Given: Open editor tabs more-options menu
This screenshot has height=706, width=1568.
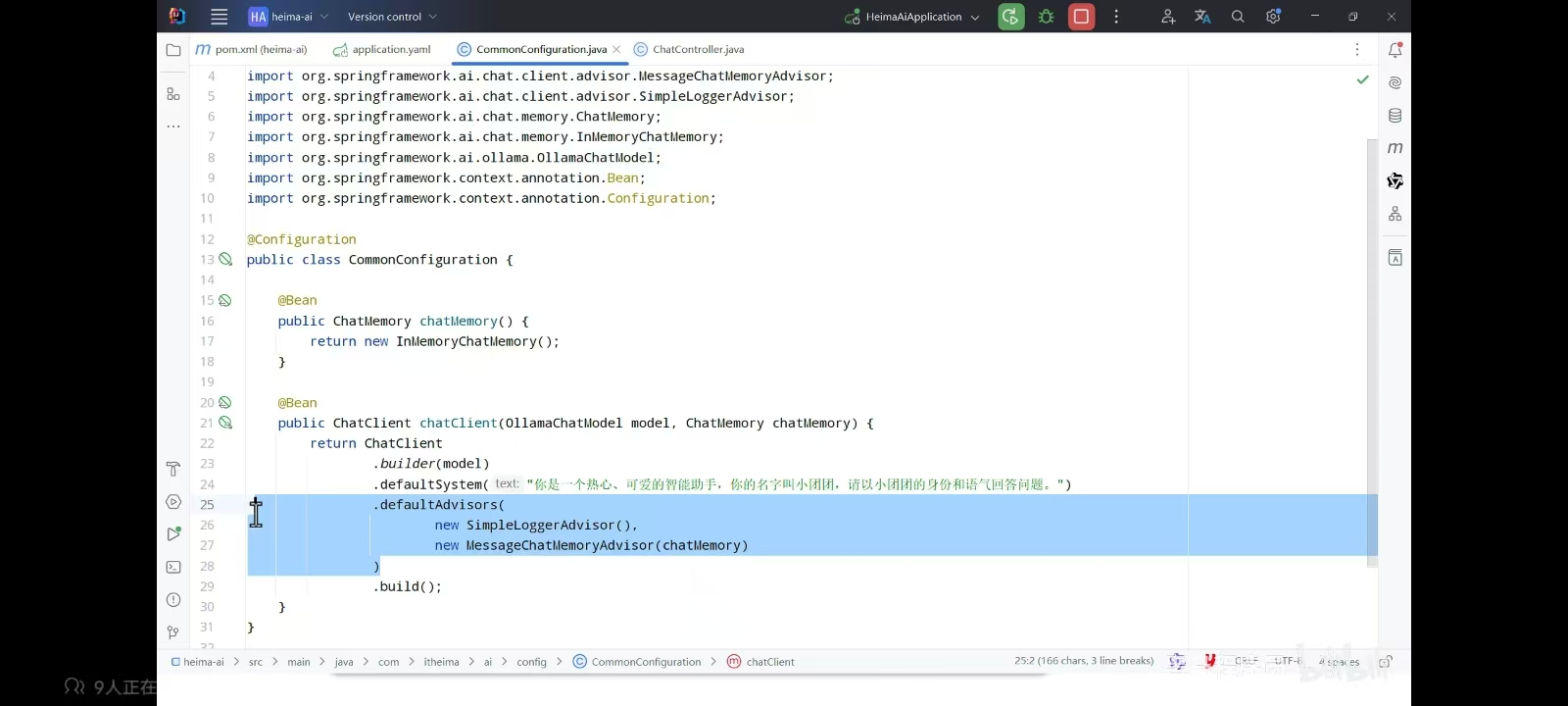Looking at the screenshot, I should (x=1357, y=49).
